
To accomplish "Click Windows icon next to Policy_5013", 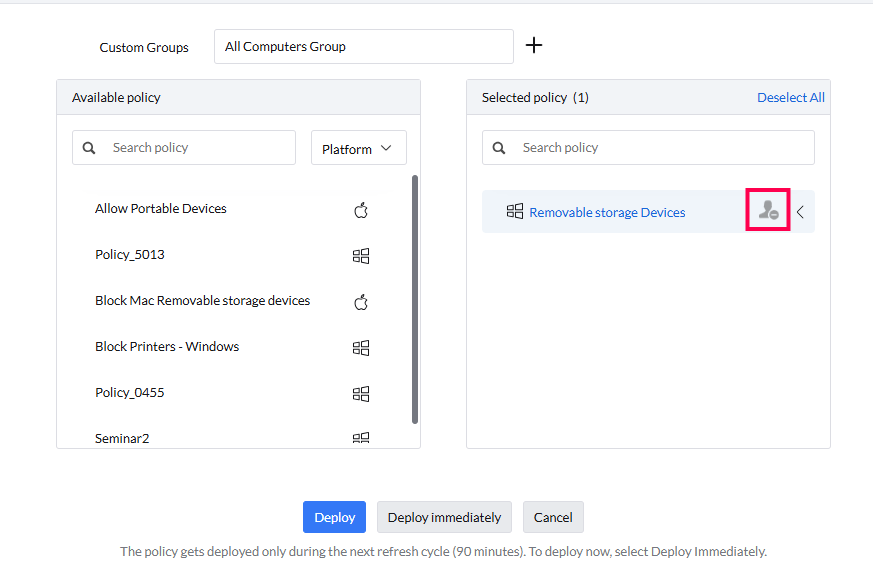I will (361, 256).
